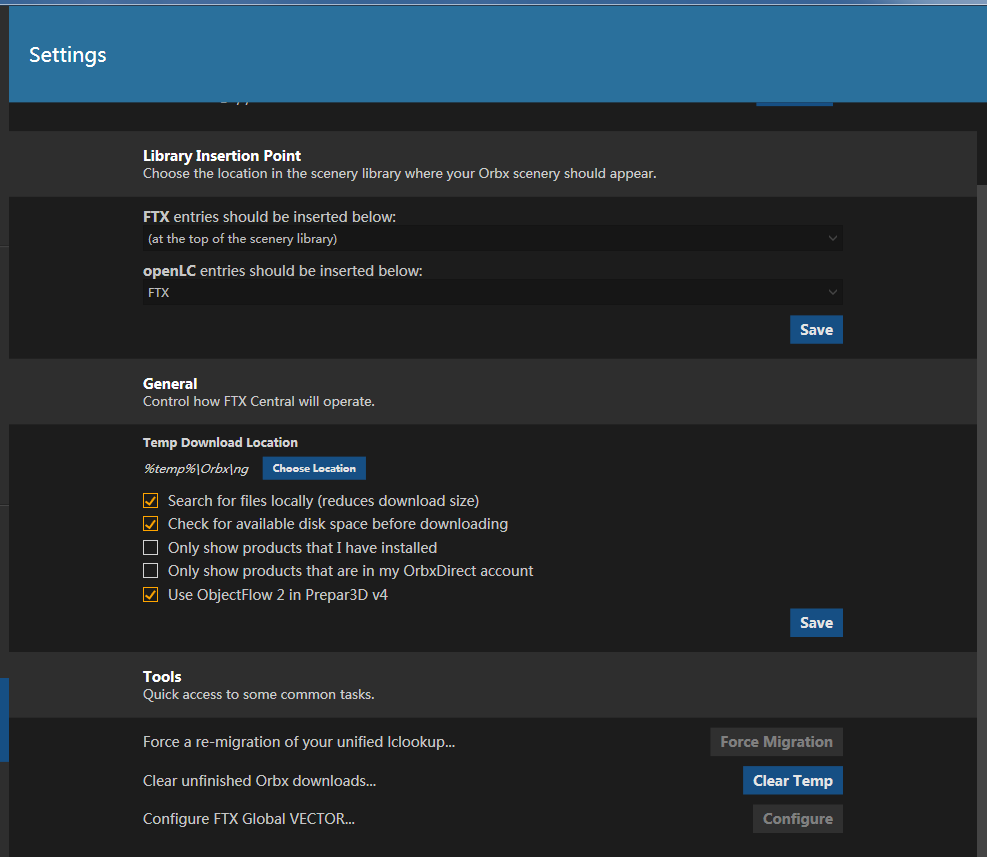This screenshot has width=987, height=857.
Task: Click the Force Migration button
Action: pos(776,742)
